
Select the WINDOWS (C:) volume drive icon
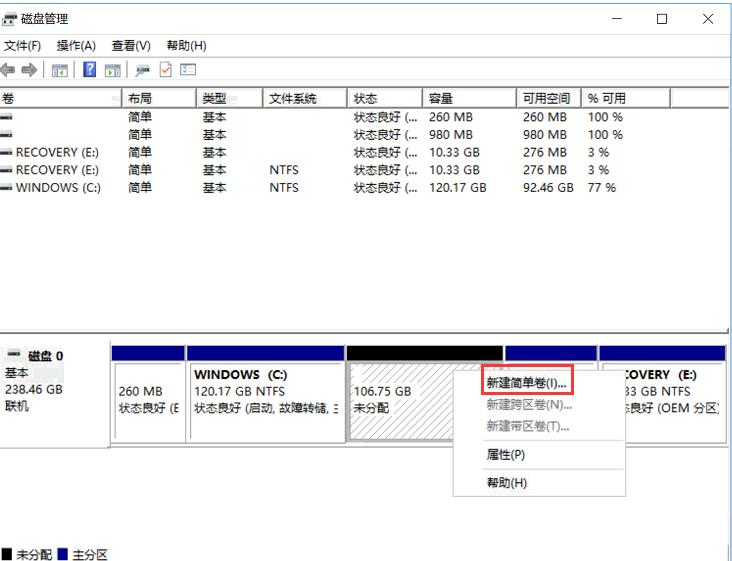[6, 188]
